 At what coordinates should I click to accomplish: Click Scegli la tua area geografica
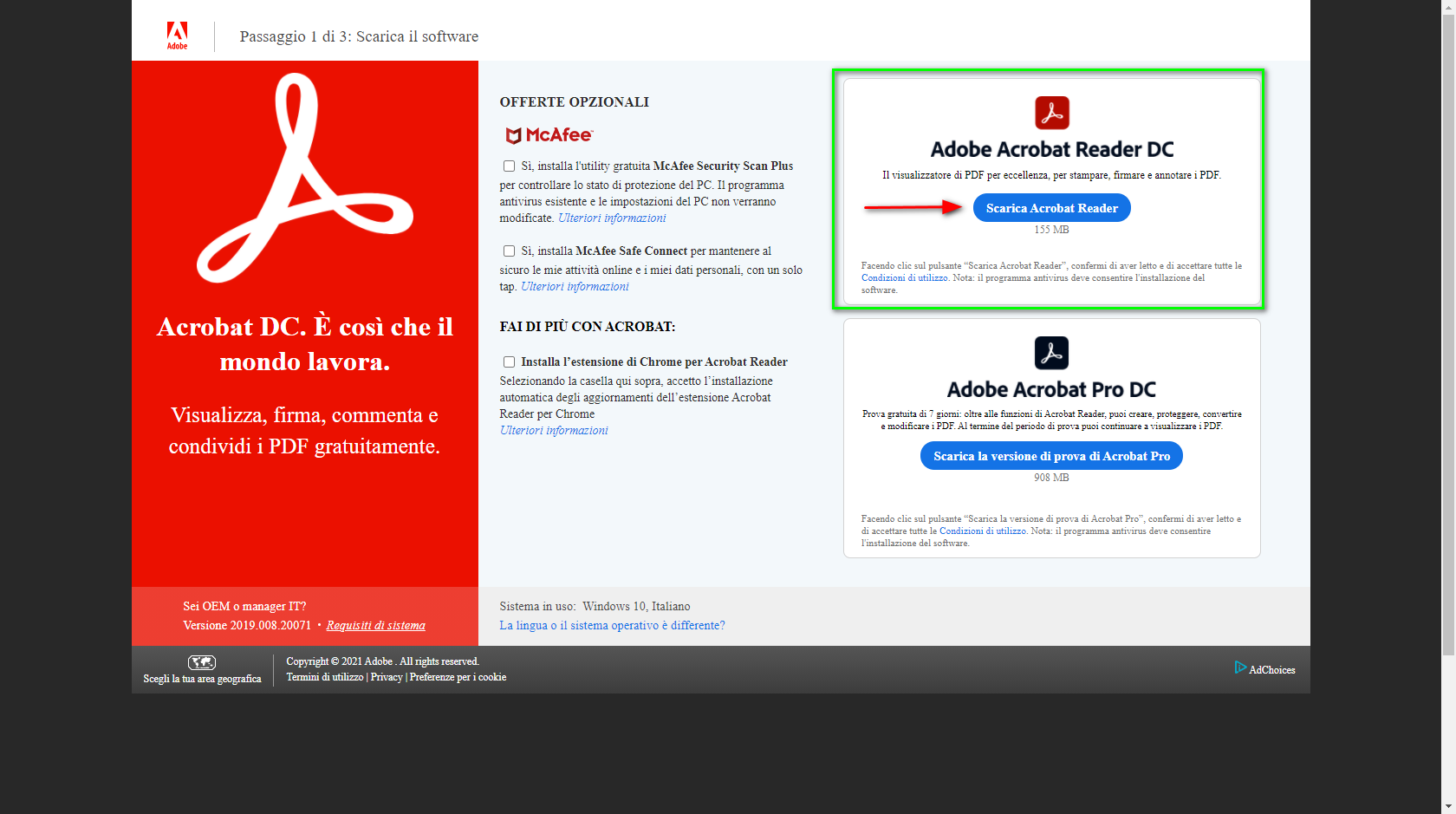202,679
